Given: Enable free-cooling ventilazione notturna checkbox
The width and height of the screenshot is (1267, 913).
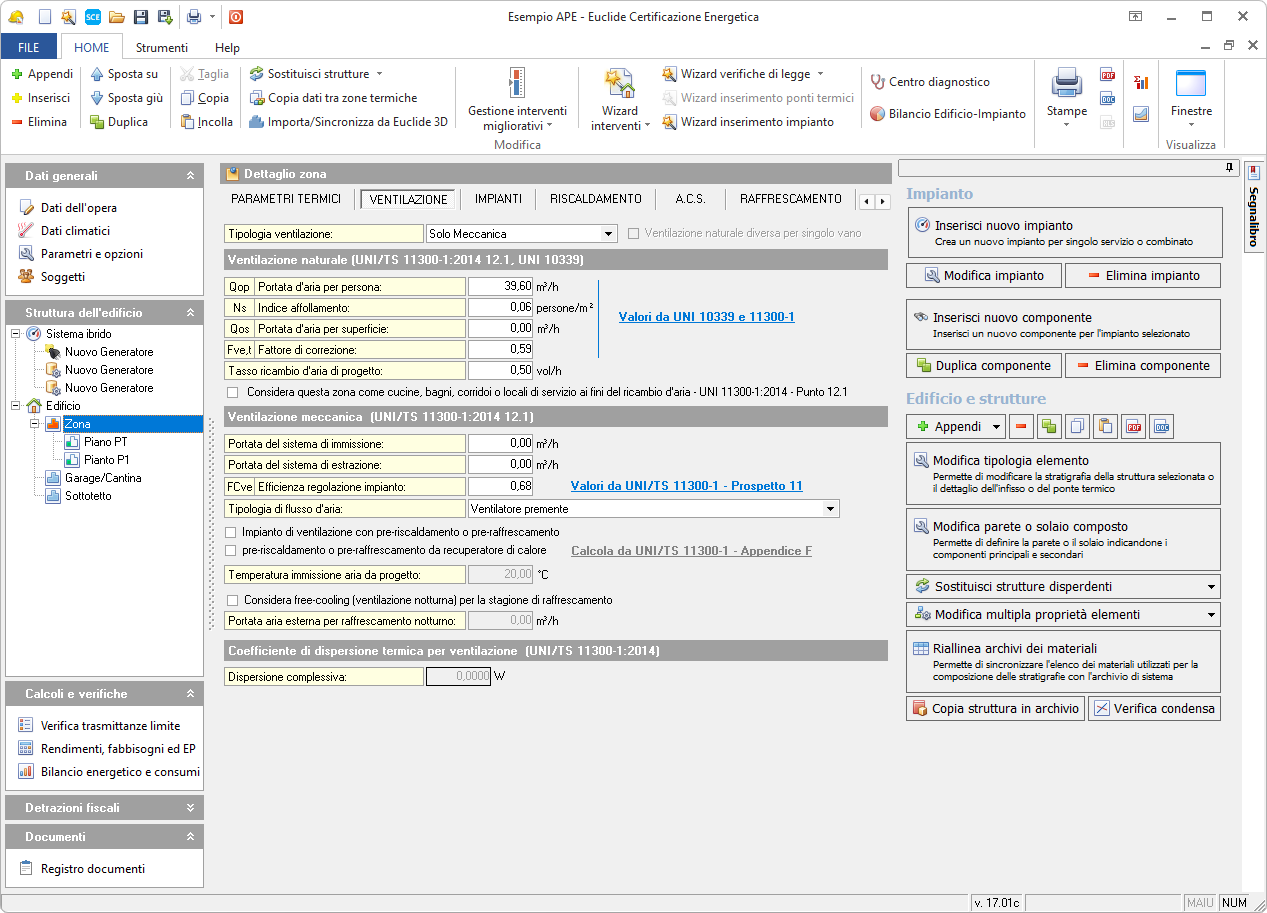Looking at the screenshot, I should pos(233,600).
